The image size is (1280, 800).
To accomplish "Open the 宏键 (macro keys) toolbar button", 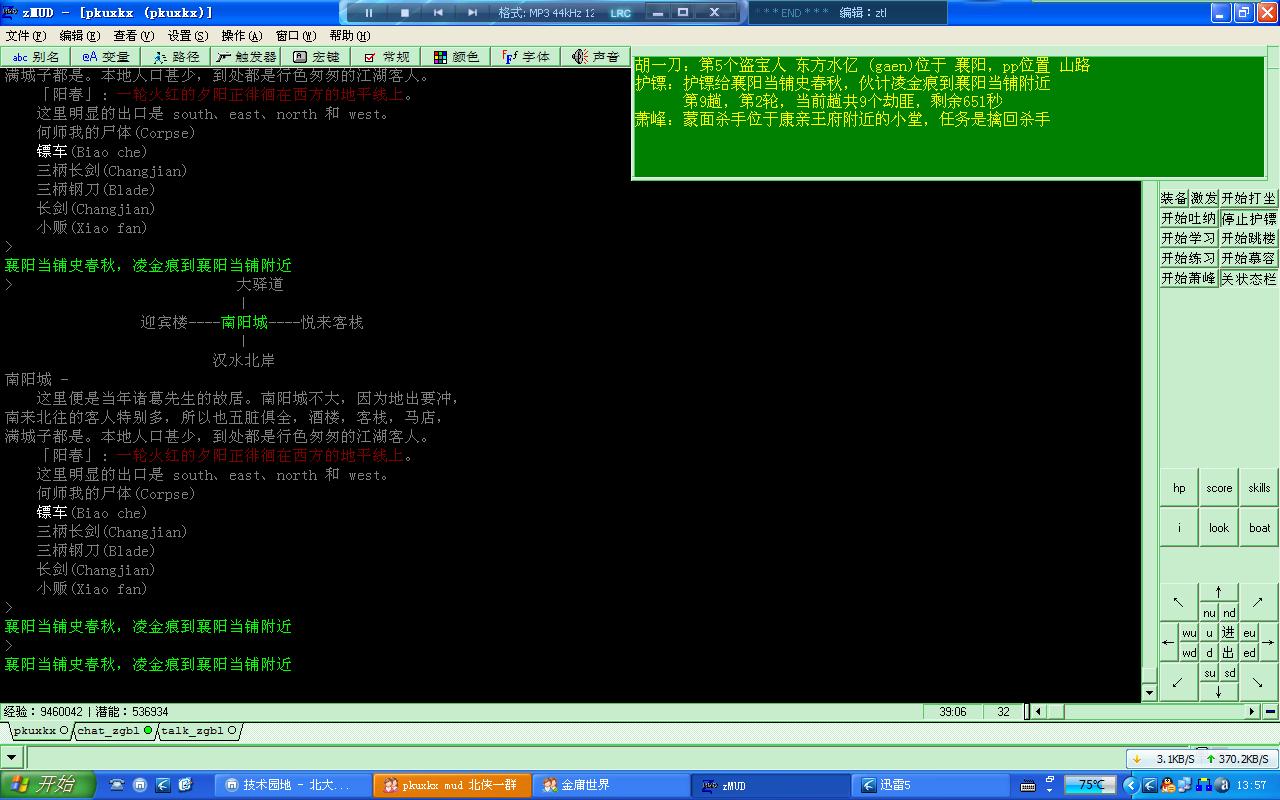I will point(315,57).
